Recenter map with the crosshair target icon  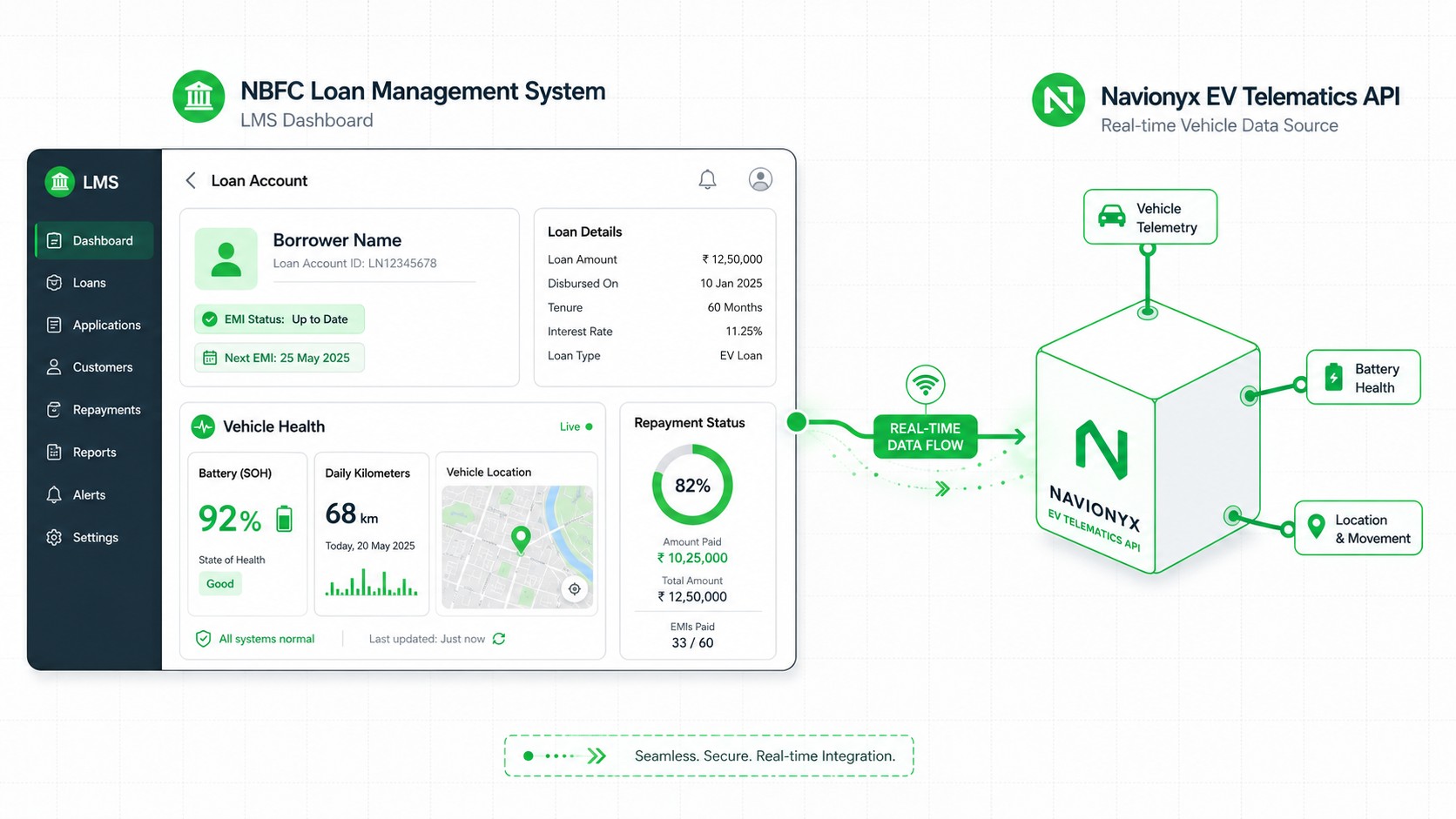[575, 589]
